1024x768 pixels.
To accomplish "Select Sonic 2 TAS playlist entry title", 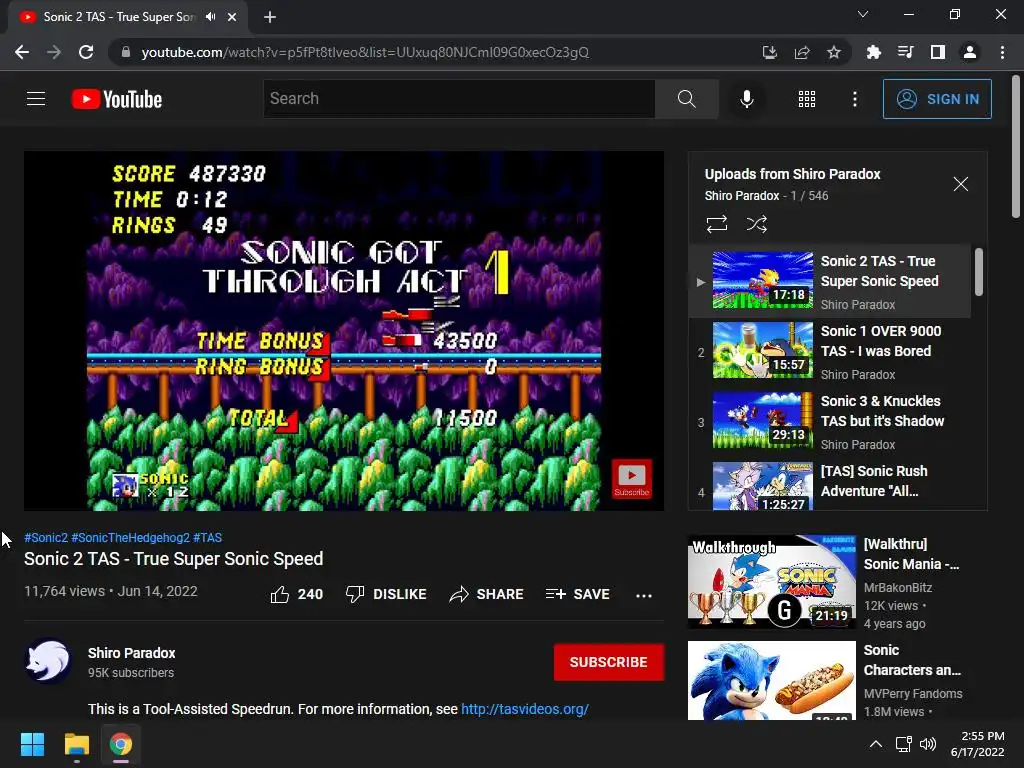I will pyautogui.click(x=879, y=271).
